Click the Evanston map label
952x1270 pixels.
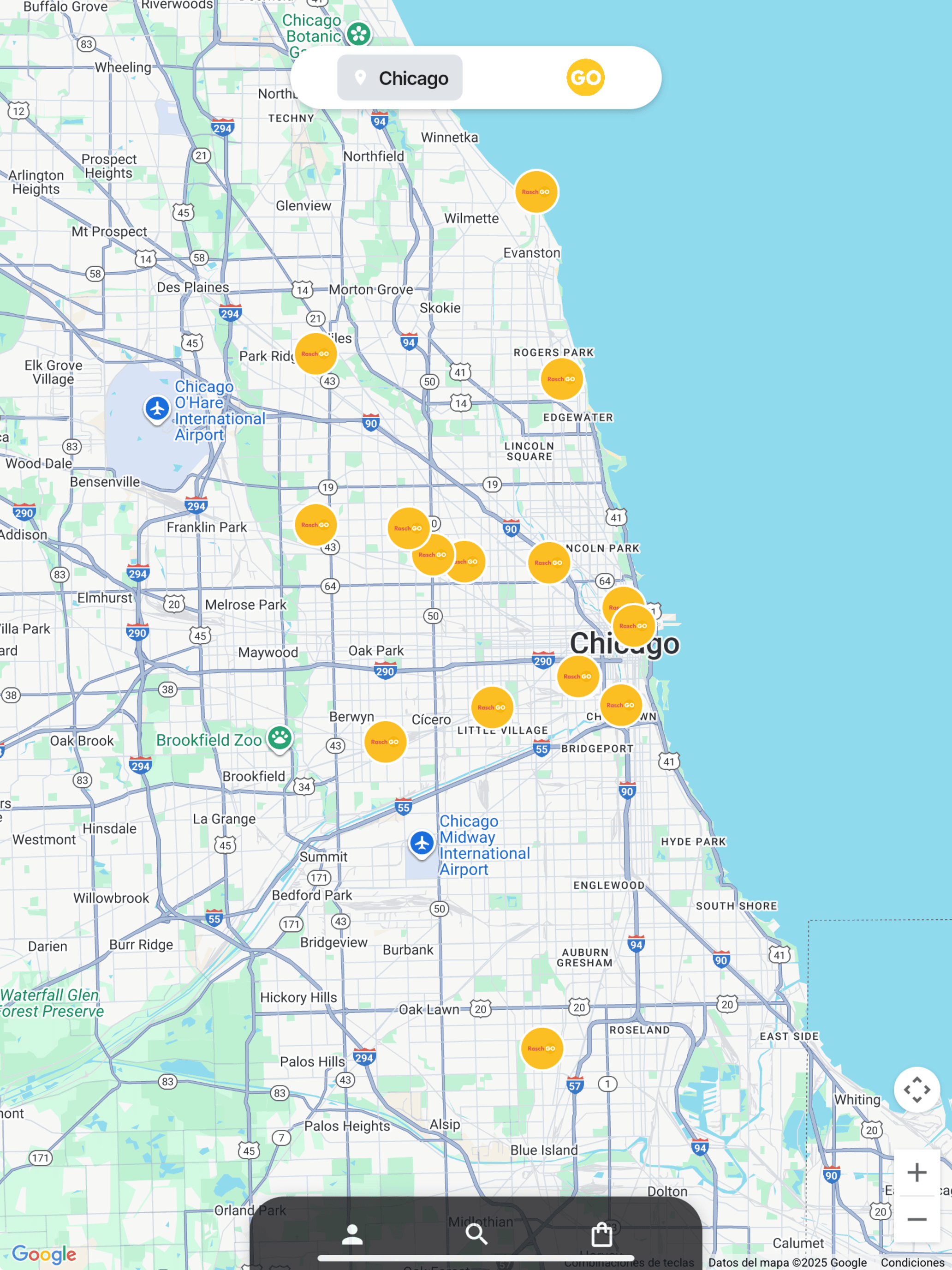(x=531, y=253)
